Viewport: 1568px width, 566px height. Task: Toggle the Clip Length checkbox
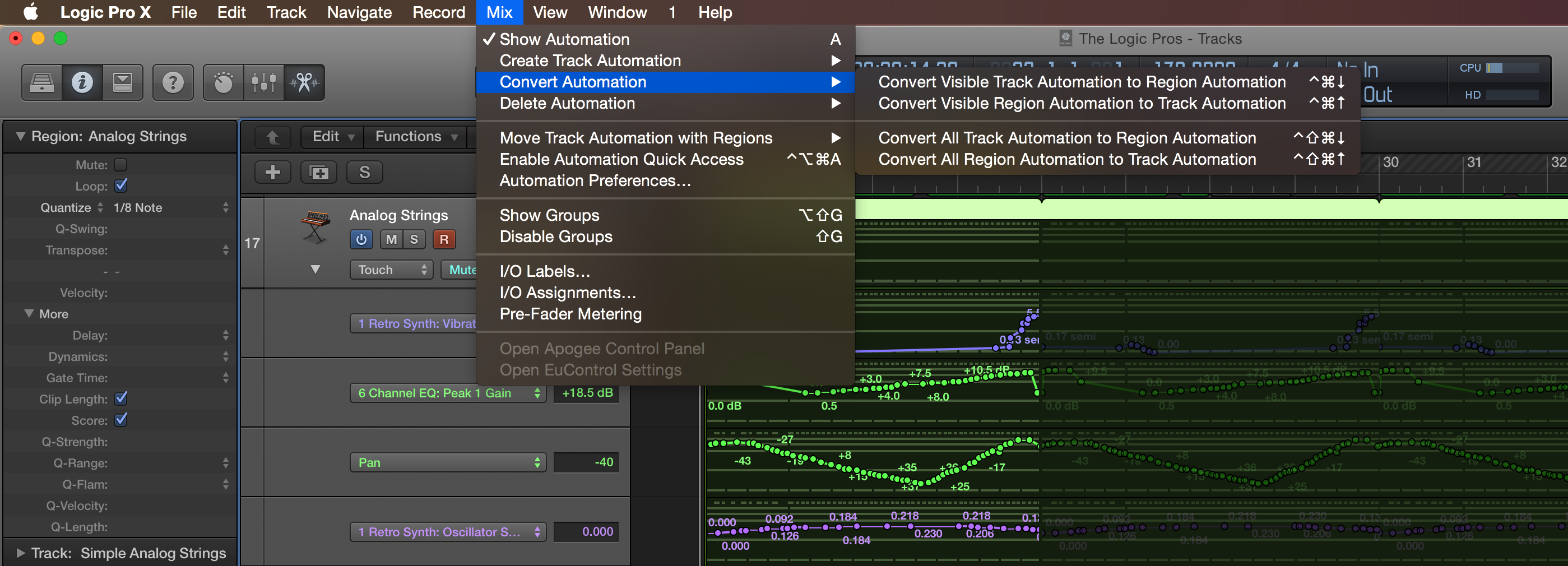click(x=120, y=398)
